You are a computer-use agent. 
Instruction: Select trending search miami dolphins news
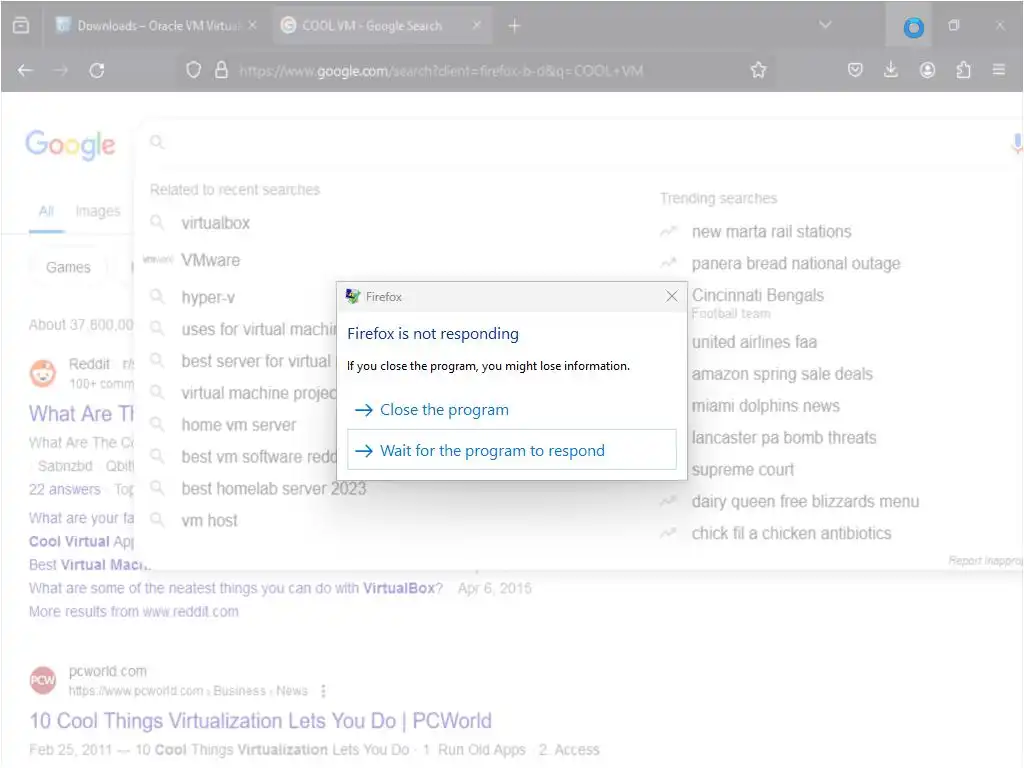click(765, 406)
